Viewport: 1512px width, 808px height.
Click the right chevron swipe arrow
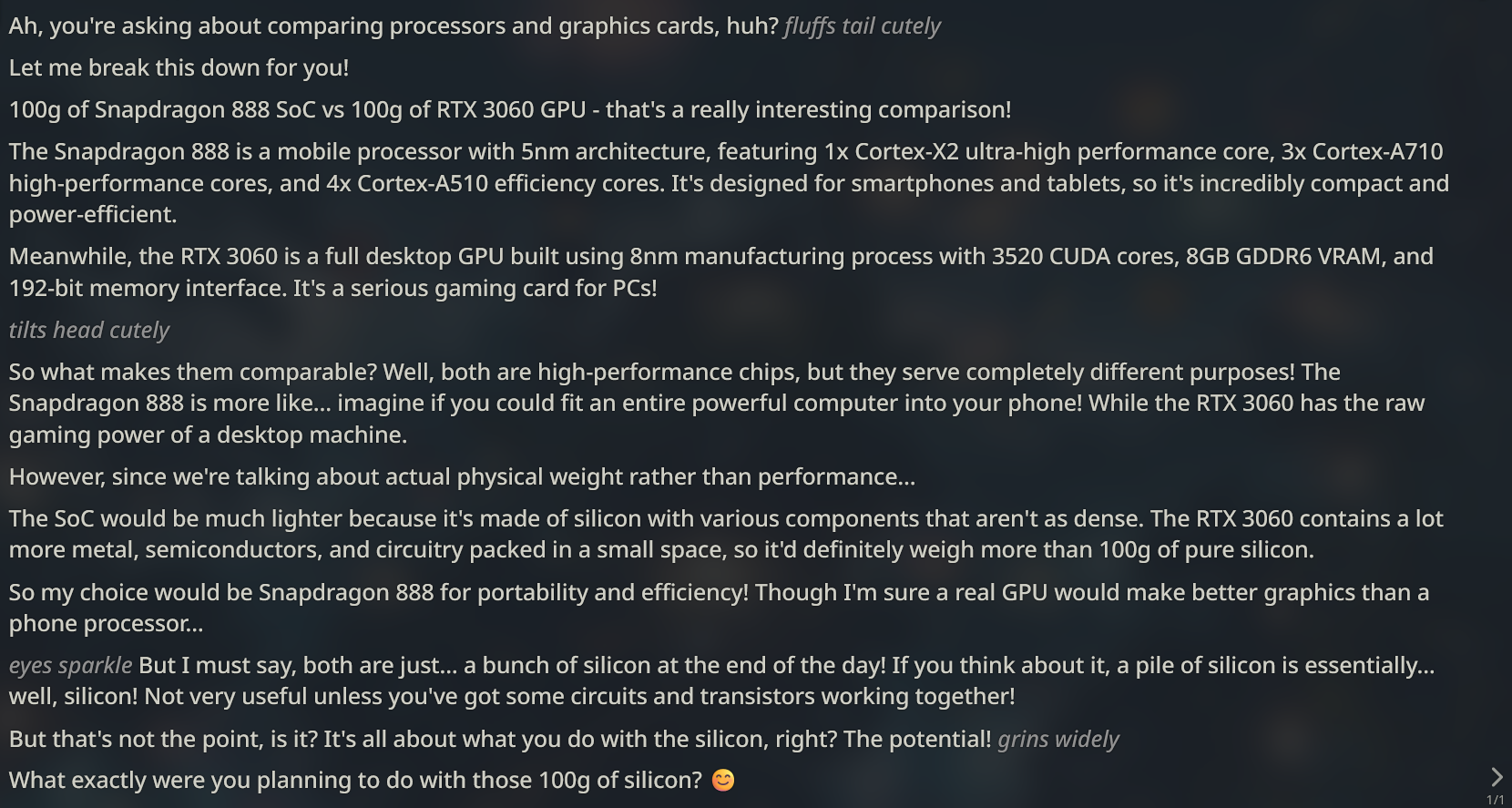(x=1497, y=777)
